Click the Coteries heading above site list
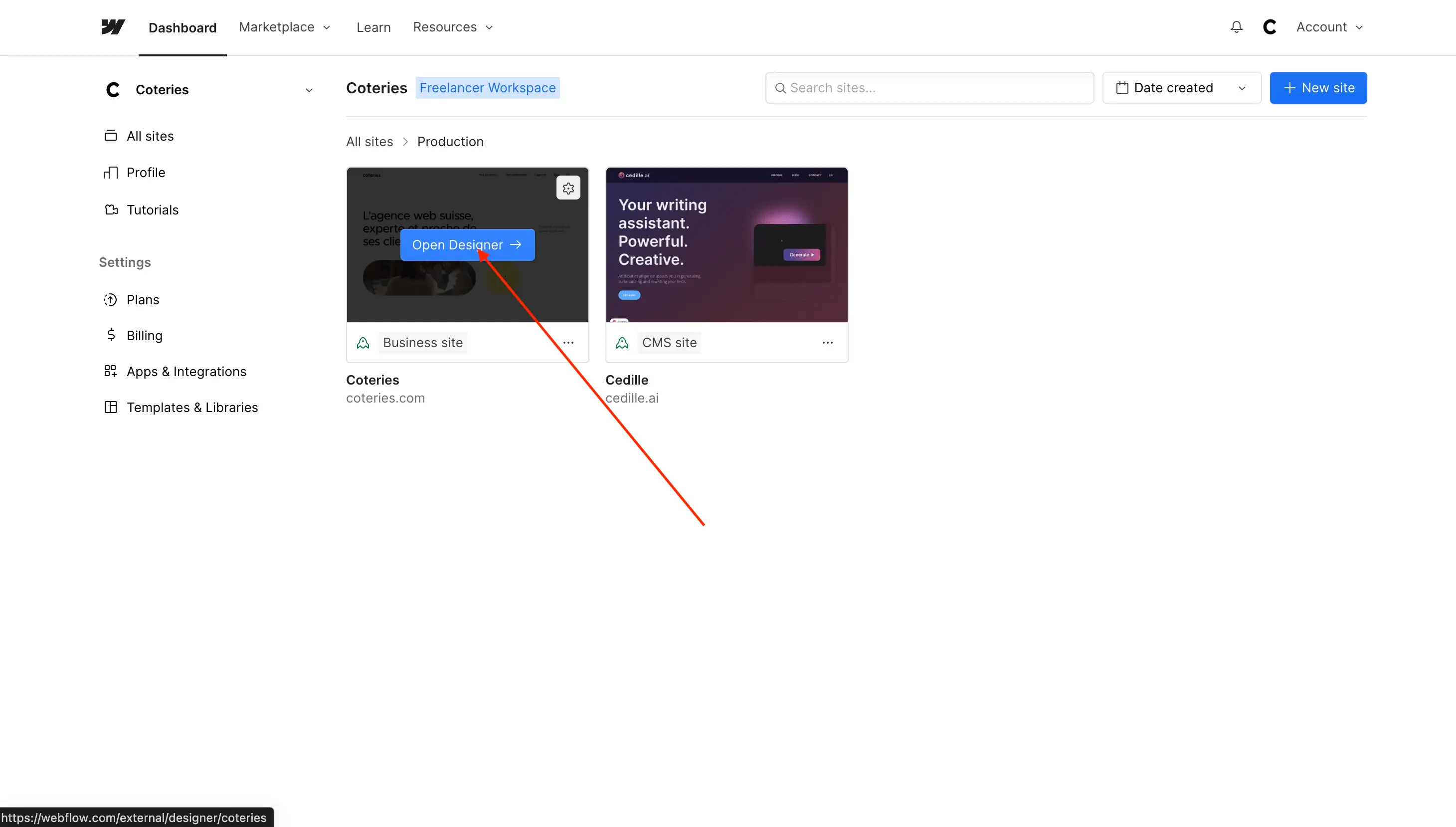This screenshot has width=1456, height=827. 376,87
